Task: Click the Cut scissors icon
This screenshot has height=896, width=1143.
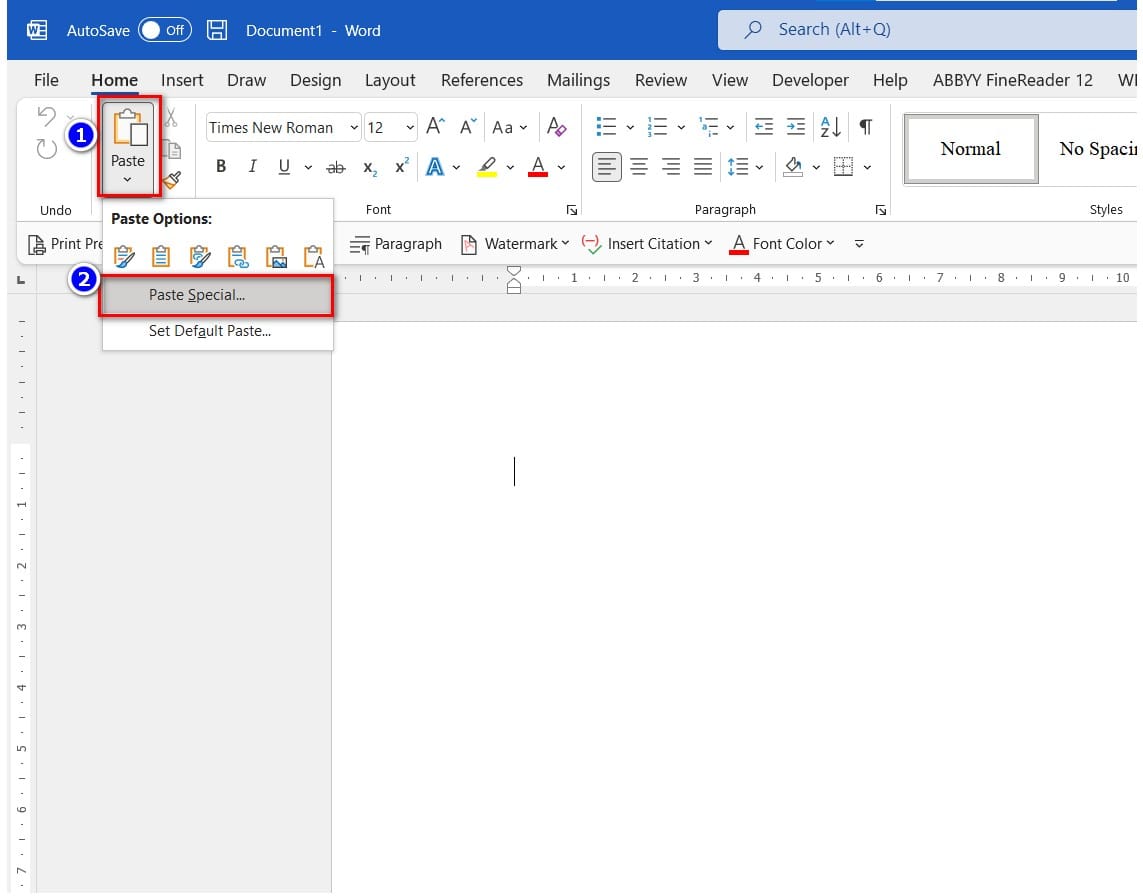Action: [x=171, y=117]
